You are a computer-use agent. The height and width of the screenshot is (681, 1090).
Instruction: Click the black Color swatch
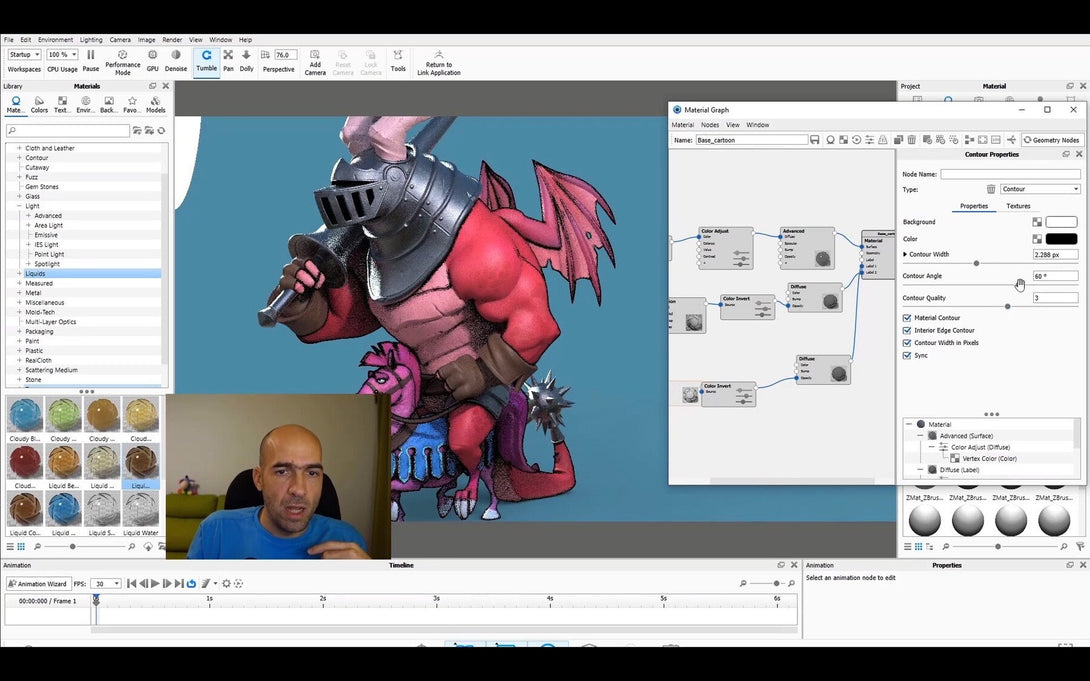pyautogui.click(x=1061, y=239)
